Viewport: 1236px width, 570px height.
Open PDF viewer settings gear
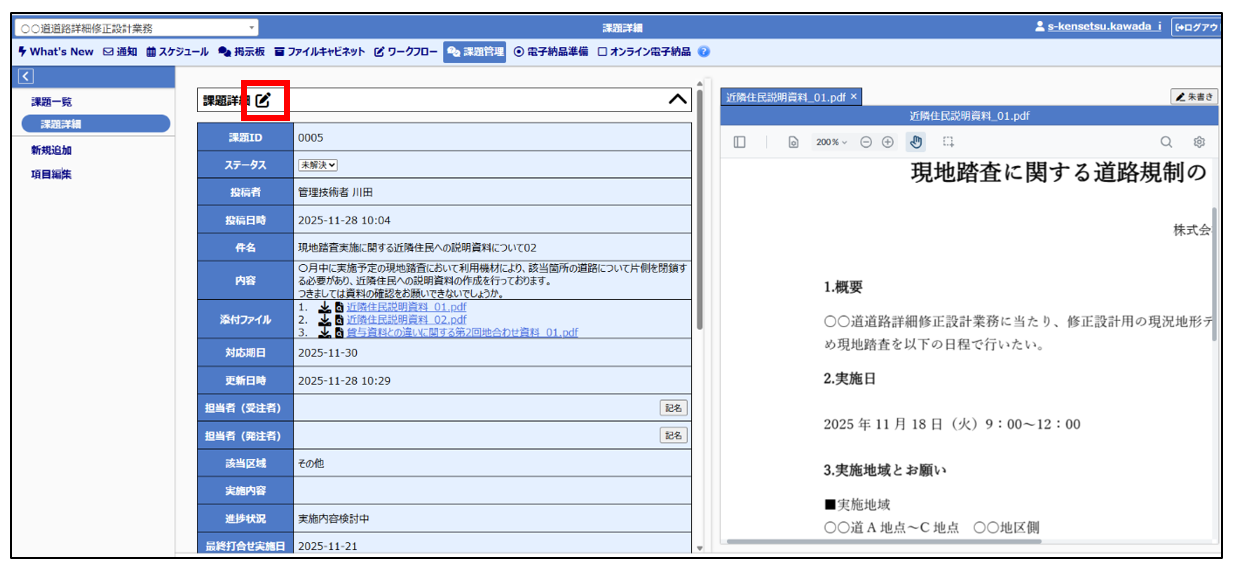coord(1199,142)
